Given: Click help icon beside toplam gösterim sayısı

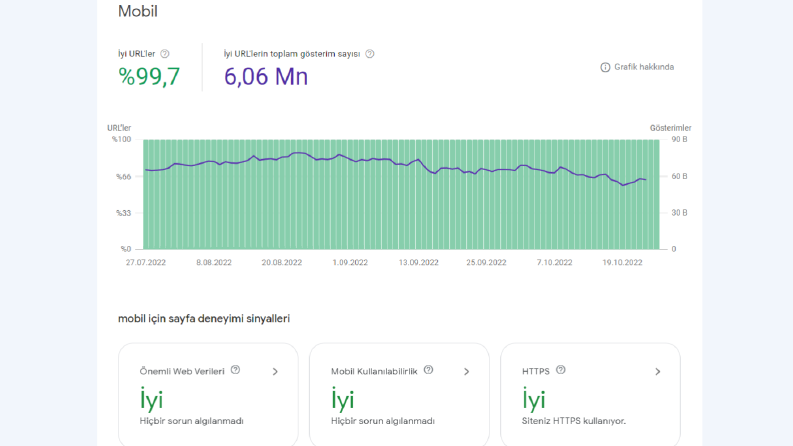Looking at the screenshot, I should coord(370,54).
